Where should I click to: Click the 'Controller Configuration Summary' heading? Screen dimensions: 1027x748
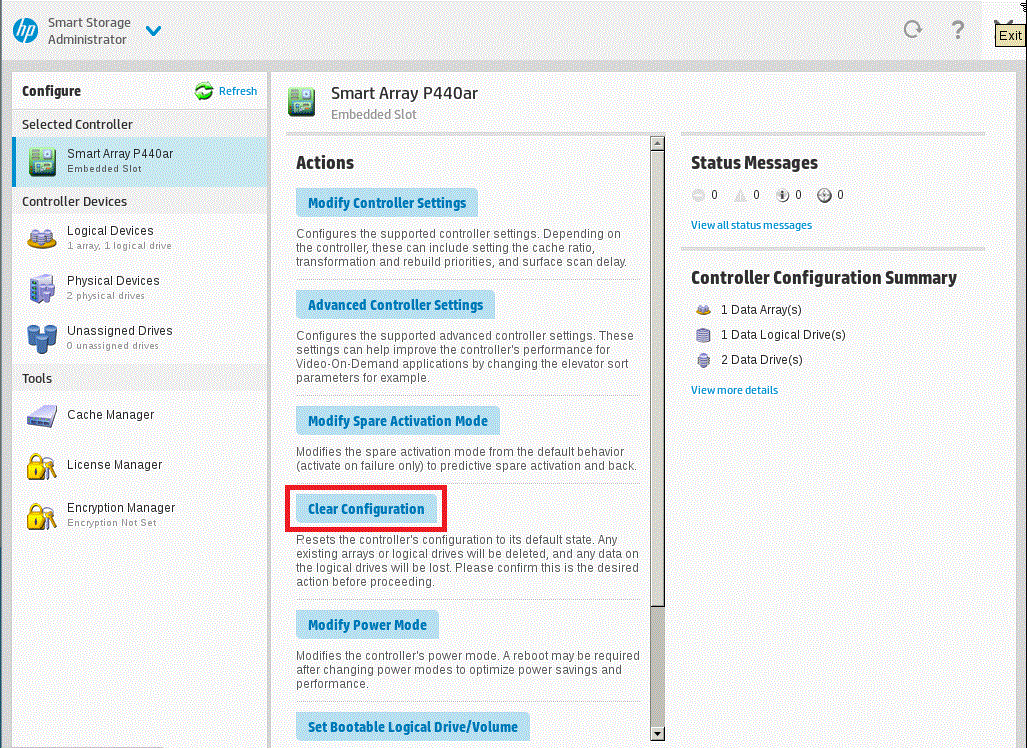coord(823,278)
